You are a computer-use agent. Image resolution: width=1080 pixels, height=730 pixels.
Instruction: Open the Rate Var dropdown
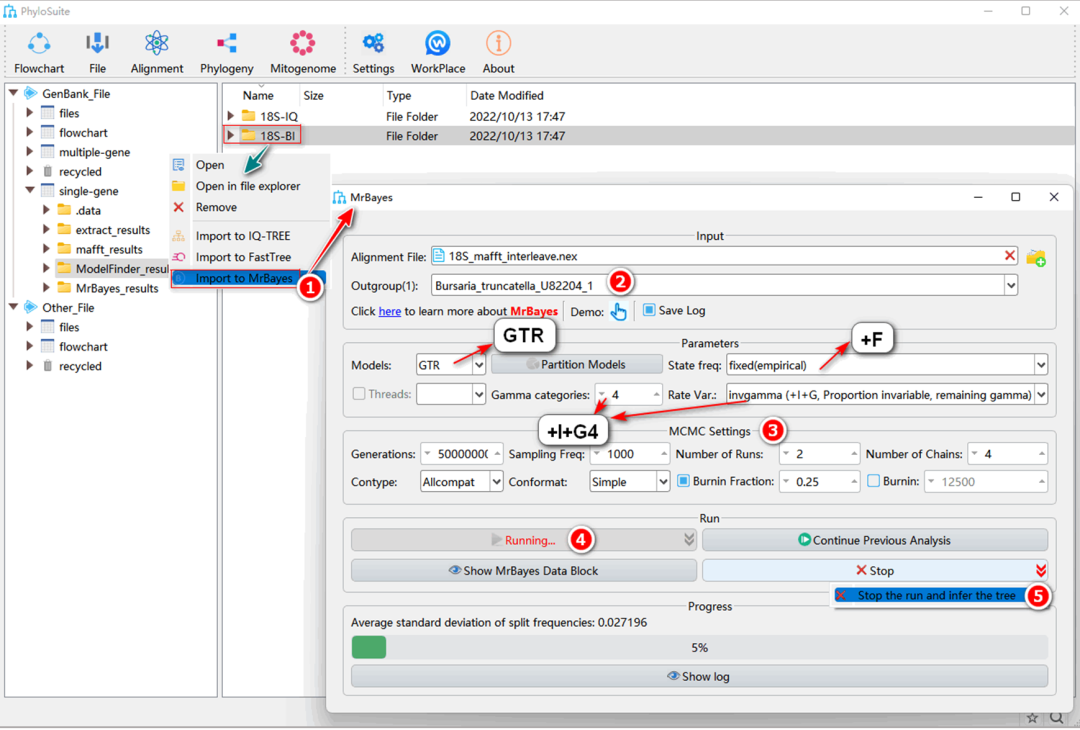pyautogui.click(x=1041, y=395)
